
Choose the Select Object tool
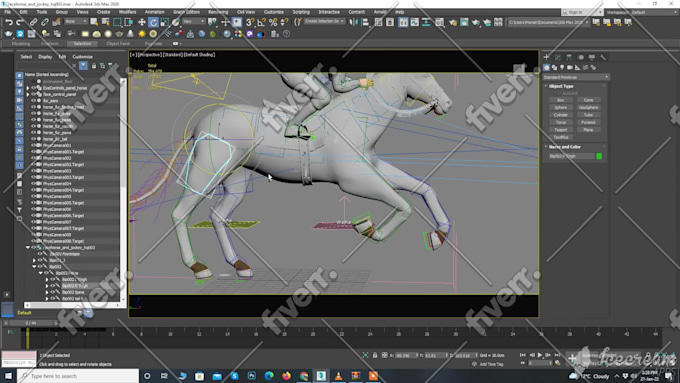[x=94, y=22]
